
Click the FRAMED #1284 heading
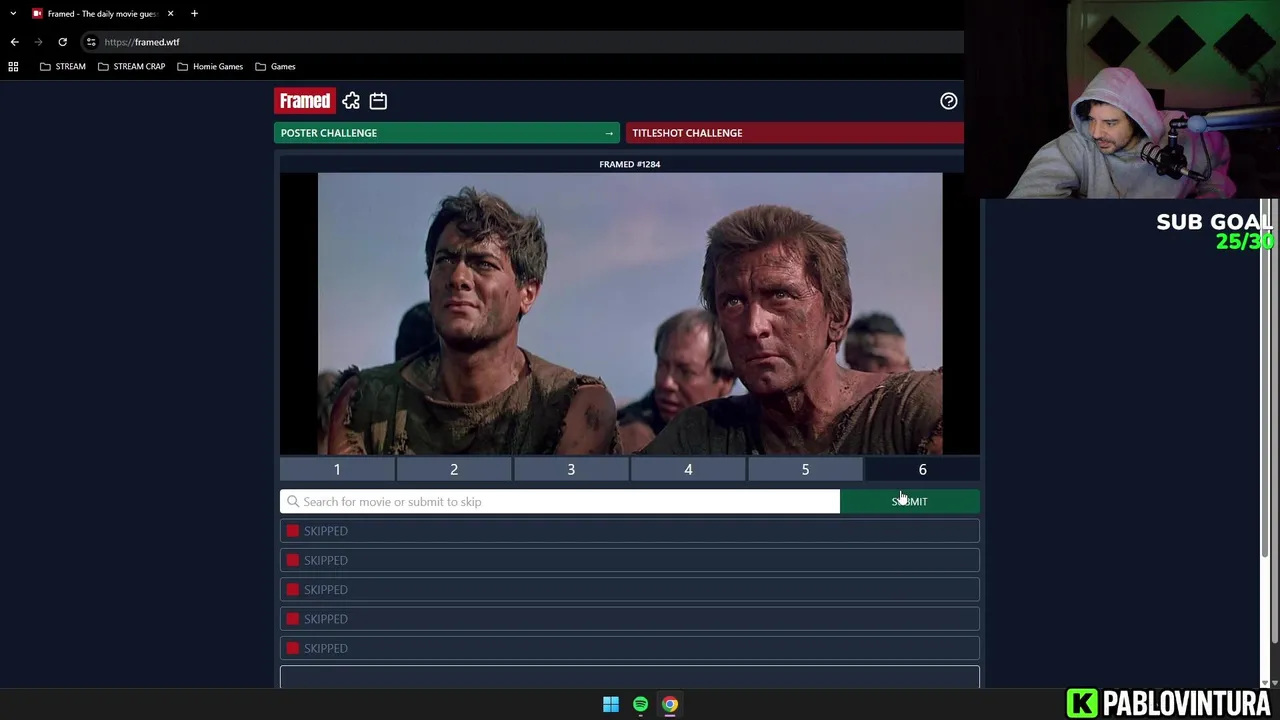click(630, 164)
